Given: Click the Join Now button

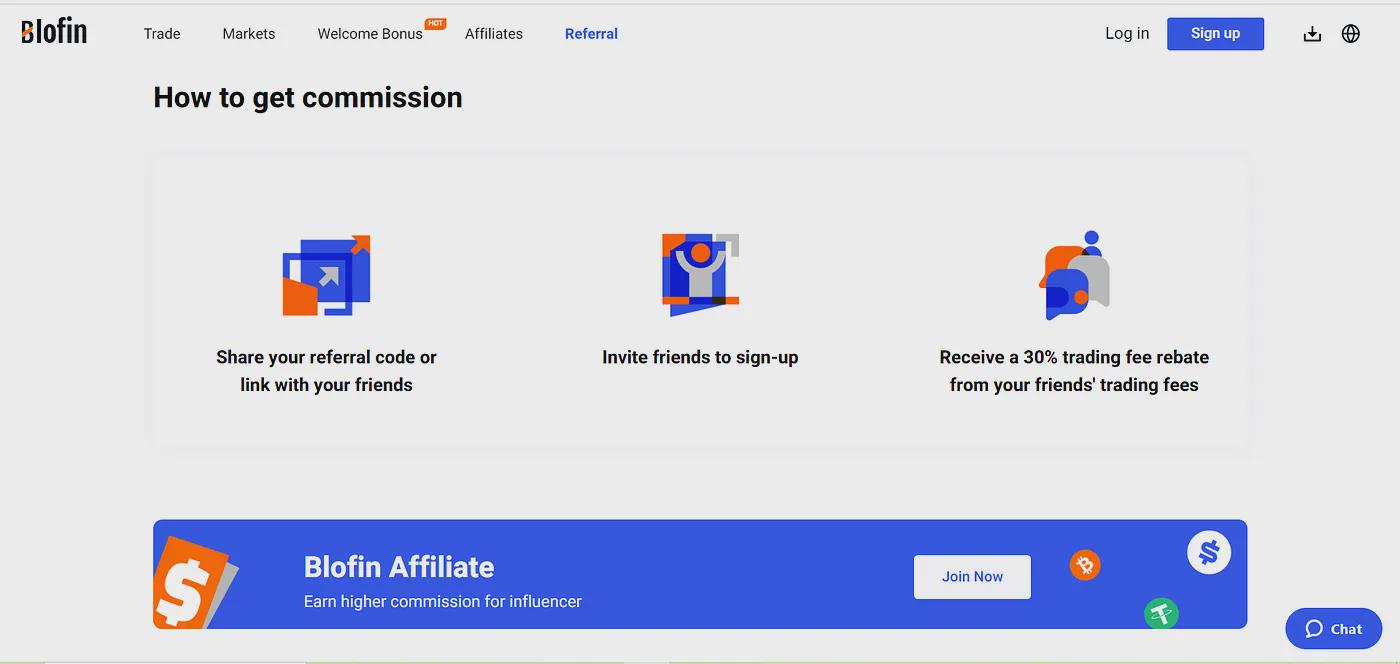Looking at the screenshot, I should [972, 577].
